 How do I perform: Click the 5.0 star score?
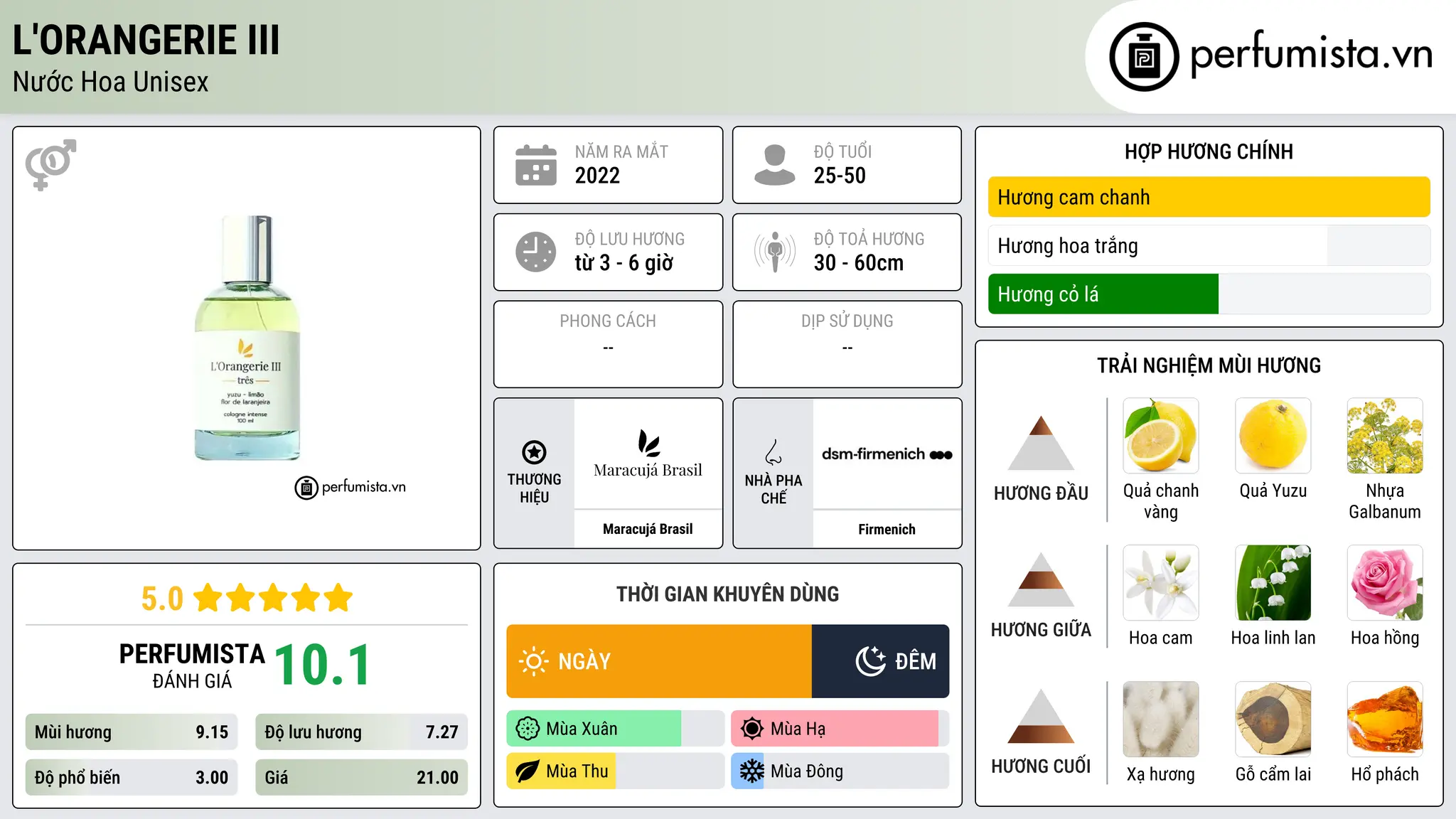(x=162, y=599)
